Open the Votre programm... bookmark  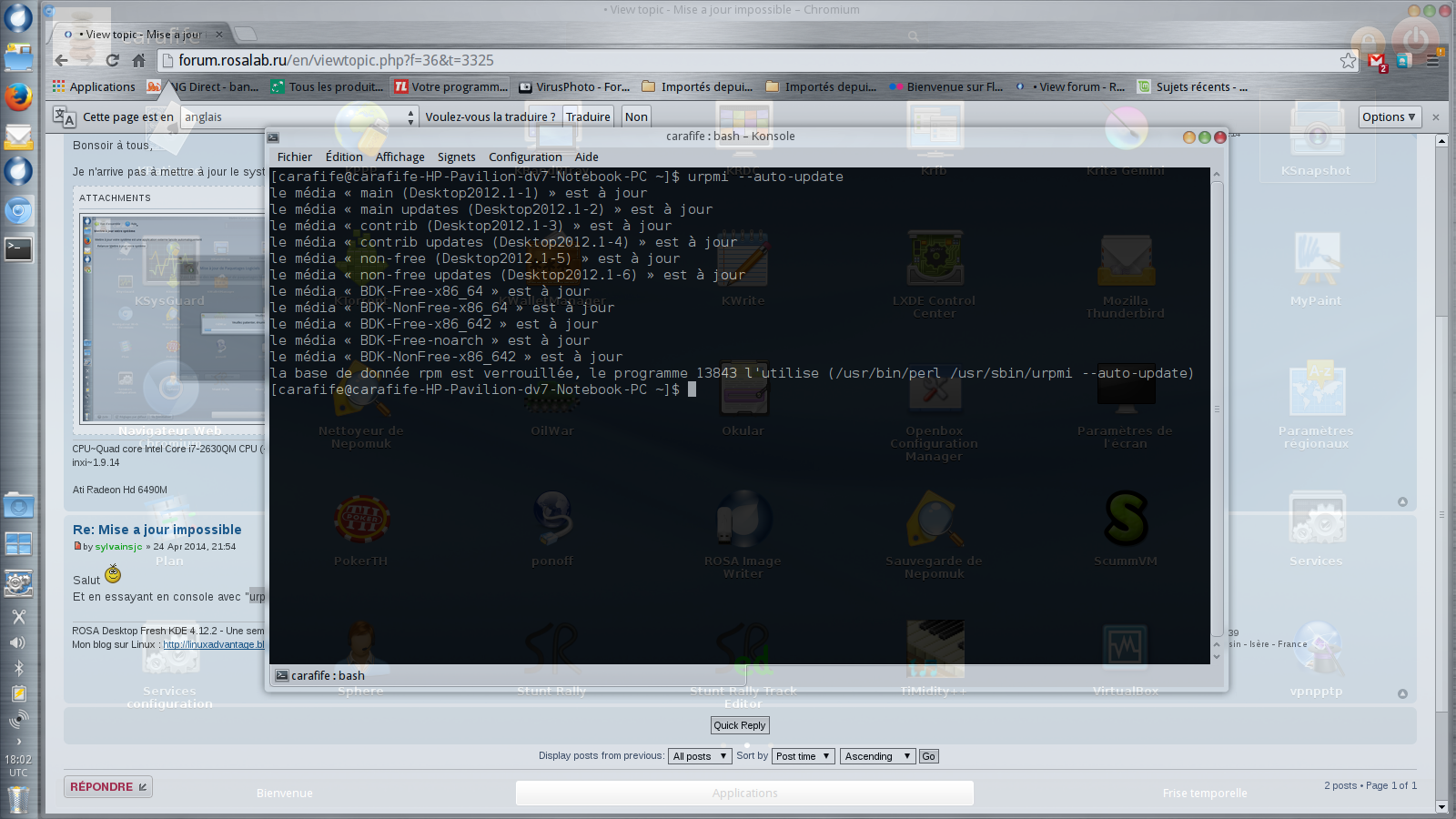[x=451, y=86]
